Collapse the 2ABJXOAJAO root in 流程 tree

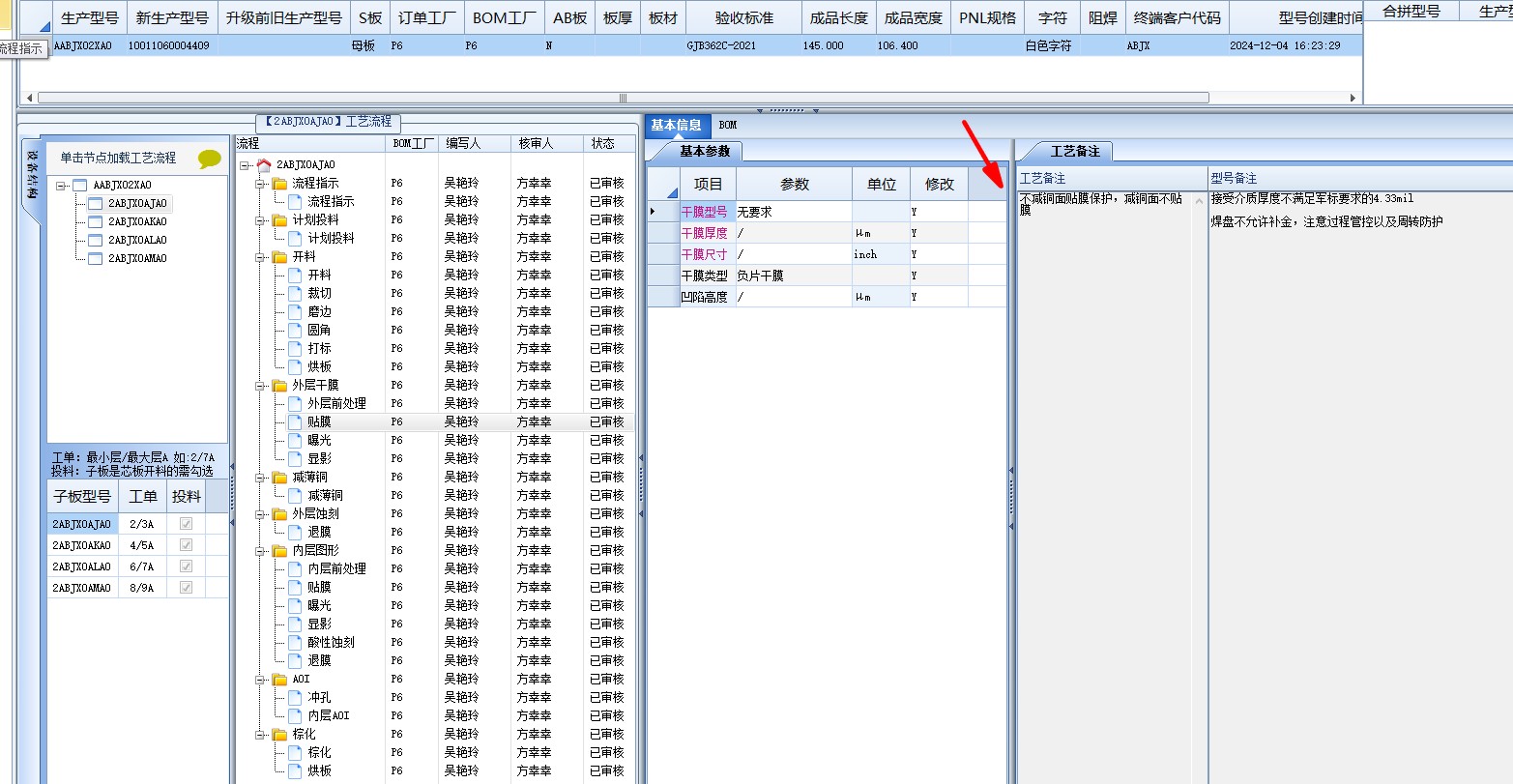click(246, 165)
